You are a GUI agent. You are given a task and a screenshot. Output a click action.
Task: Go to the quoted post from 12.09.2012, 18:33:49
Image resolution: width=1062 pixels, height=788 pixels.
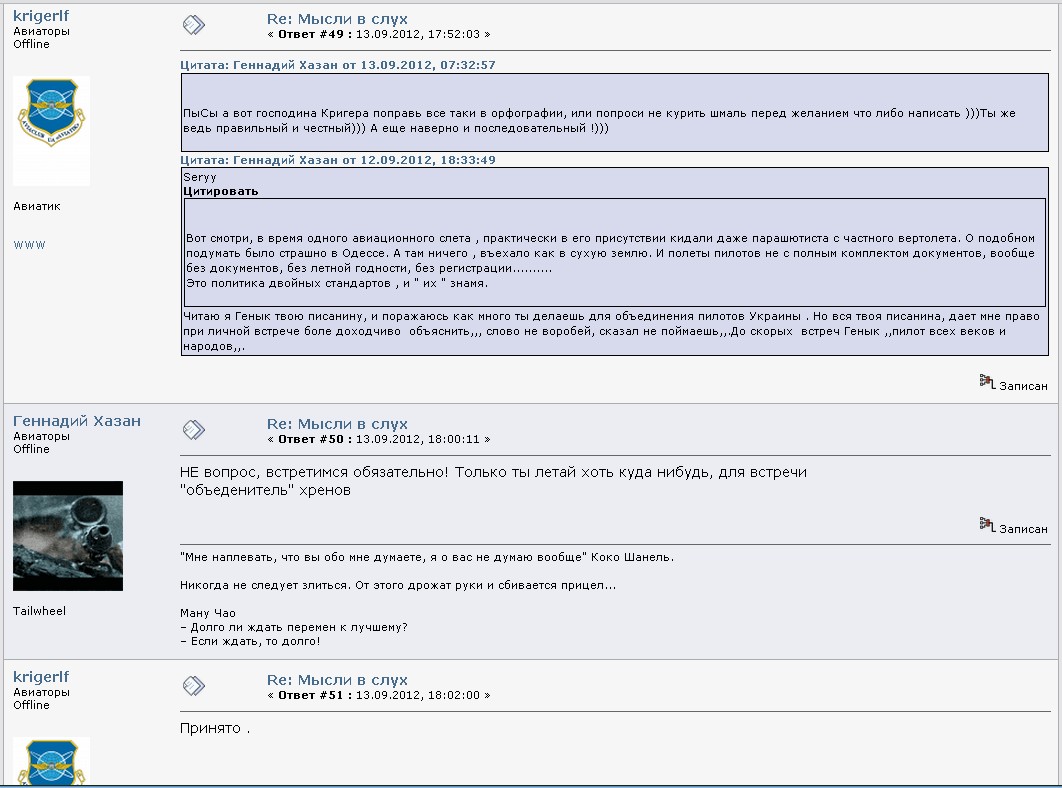(338, 160)
